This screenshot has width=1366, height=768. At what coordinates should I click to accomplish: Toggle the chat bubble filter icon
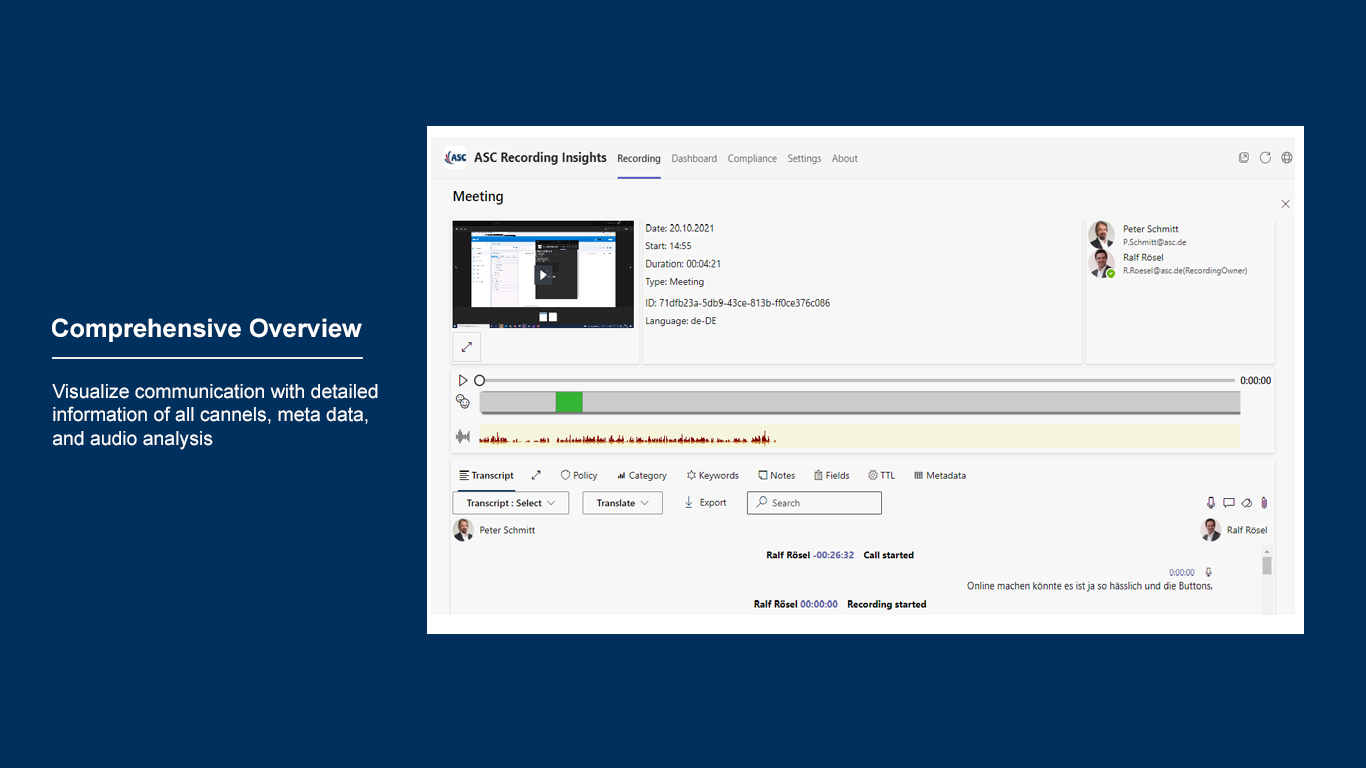pos(1229,503)
